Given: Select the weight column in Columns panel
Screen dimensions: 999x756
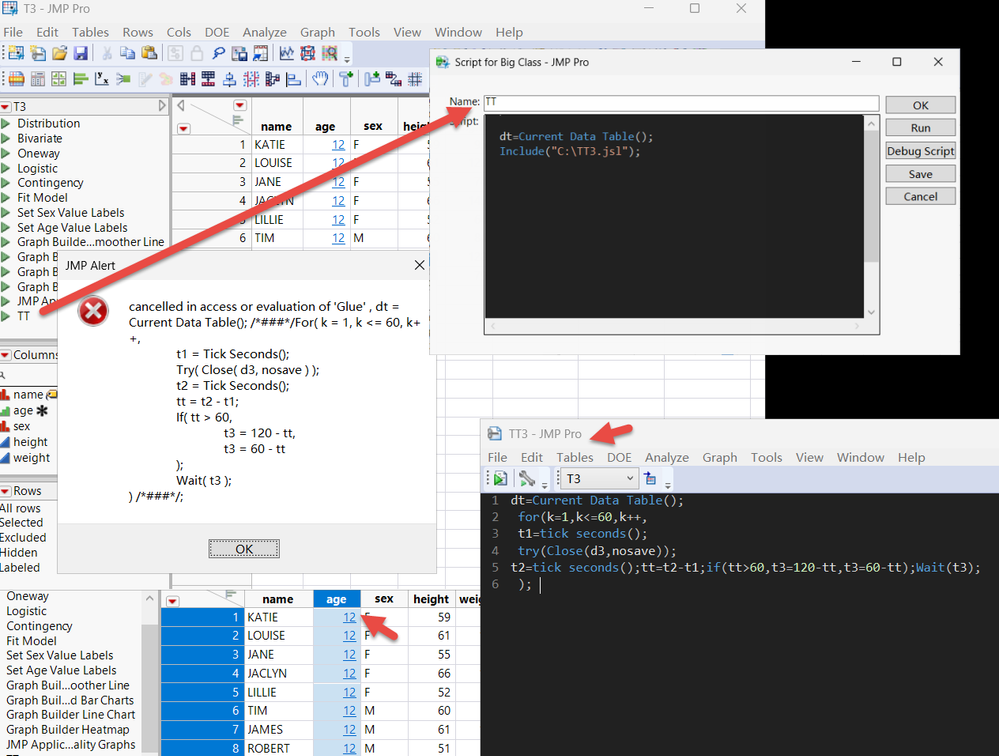Looking at the screenshot, I should pyautogui.click(x=31, y=458).
